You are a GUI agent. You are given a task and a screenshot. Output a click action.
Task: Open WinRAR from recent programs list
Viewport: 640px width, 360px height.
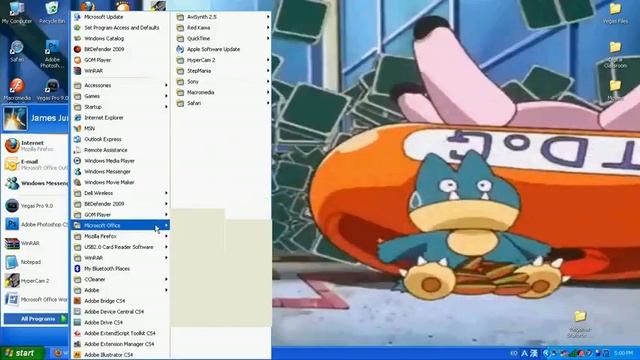[36, 243]
